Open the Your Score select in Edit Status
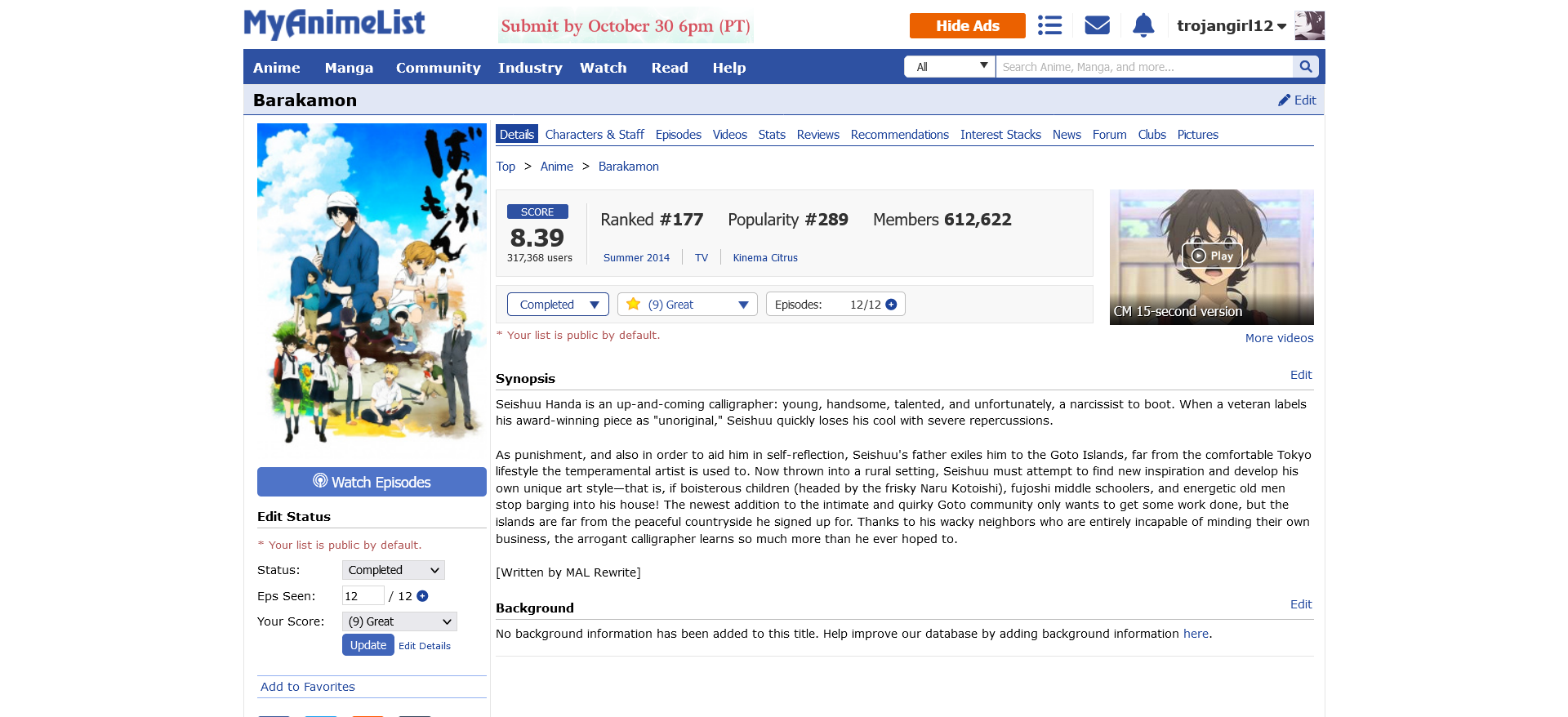Viewport: 1568px width, 717px height. tap(399, 621)
